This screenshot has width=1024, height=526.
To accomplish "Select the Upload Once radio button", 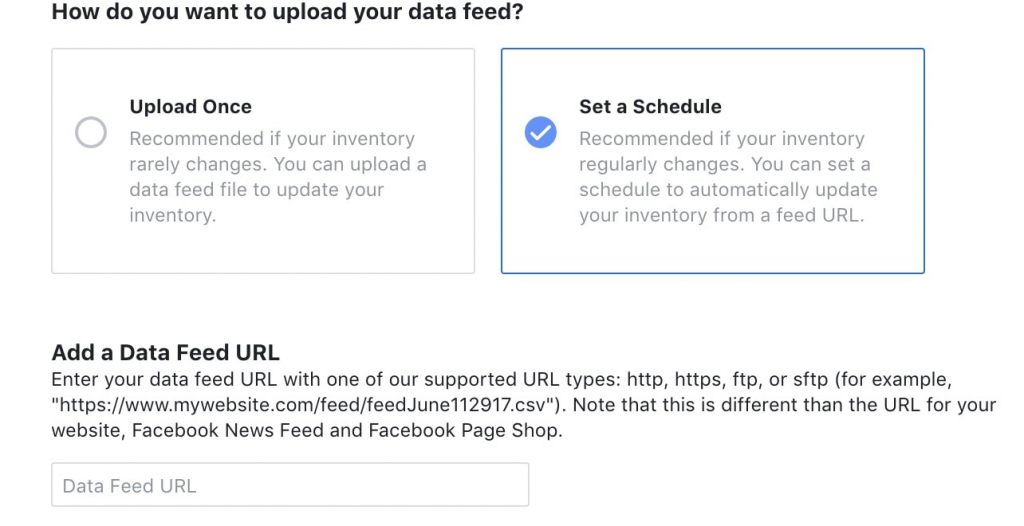I will 91,132.
